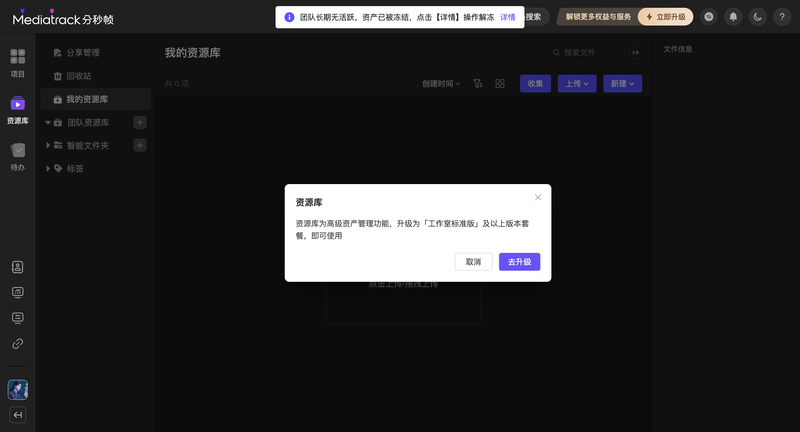Open the filter funnel icon

[x=478, y=84]
